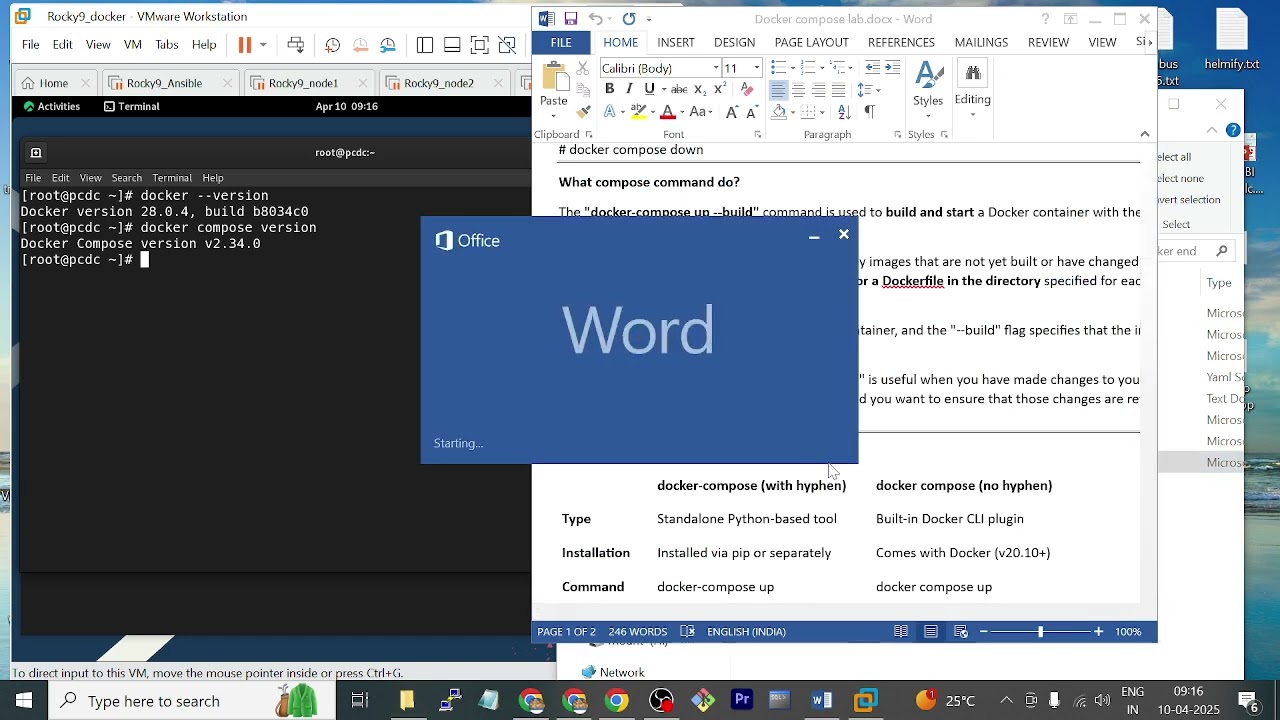
Task: Revert VM to snapshot in VMware toolbar
Action: [360, 45]
